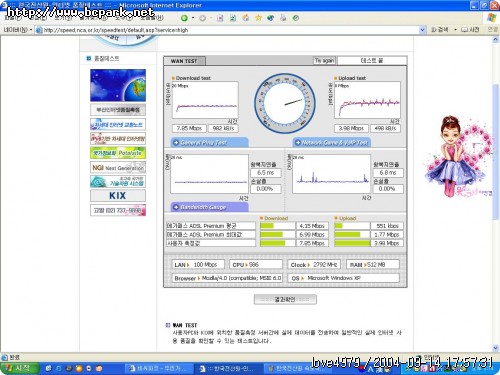This screenshot has height=375, width=500.
Task: Click the Windows Start button
Action: (19, 368)
